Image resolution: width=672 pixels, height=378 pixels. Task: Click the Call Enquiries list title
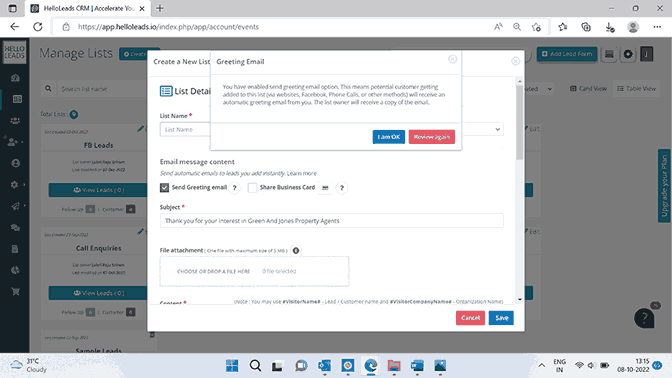click(98, 248)
